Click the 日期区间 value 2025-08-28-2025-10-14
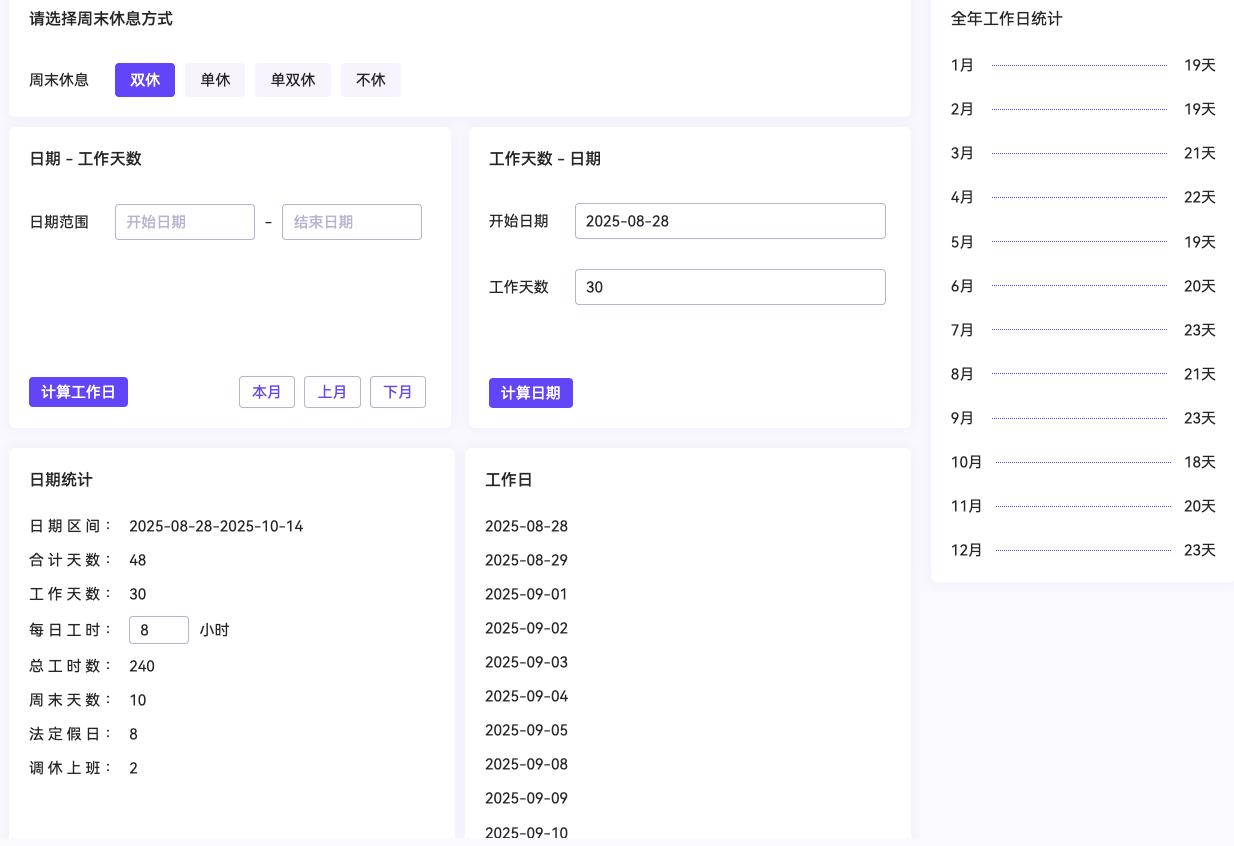Image resolution: width=1234 pixels, height=846 pixels. tap(216, 526)
